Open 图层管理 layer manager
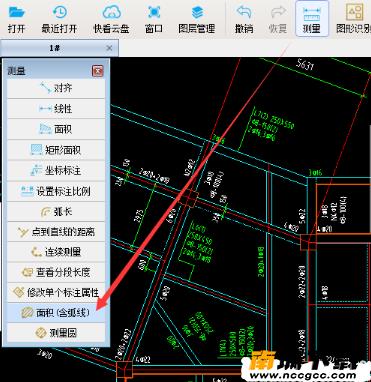 pos(197,18)
